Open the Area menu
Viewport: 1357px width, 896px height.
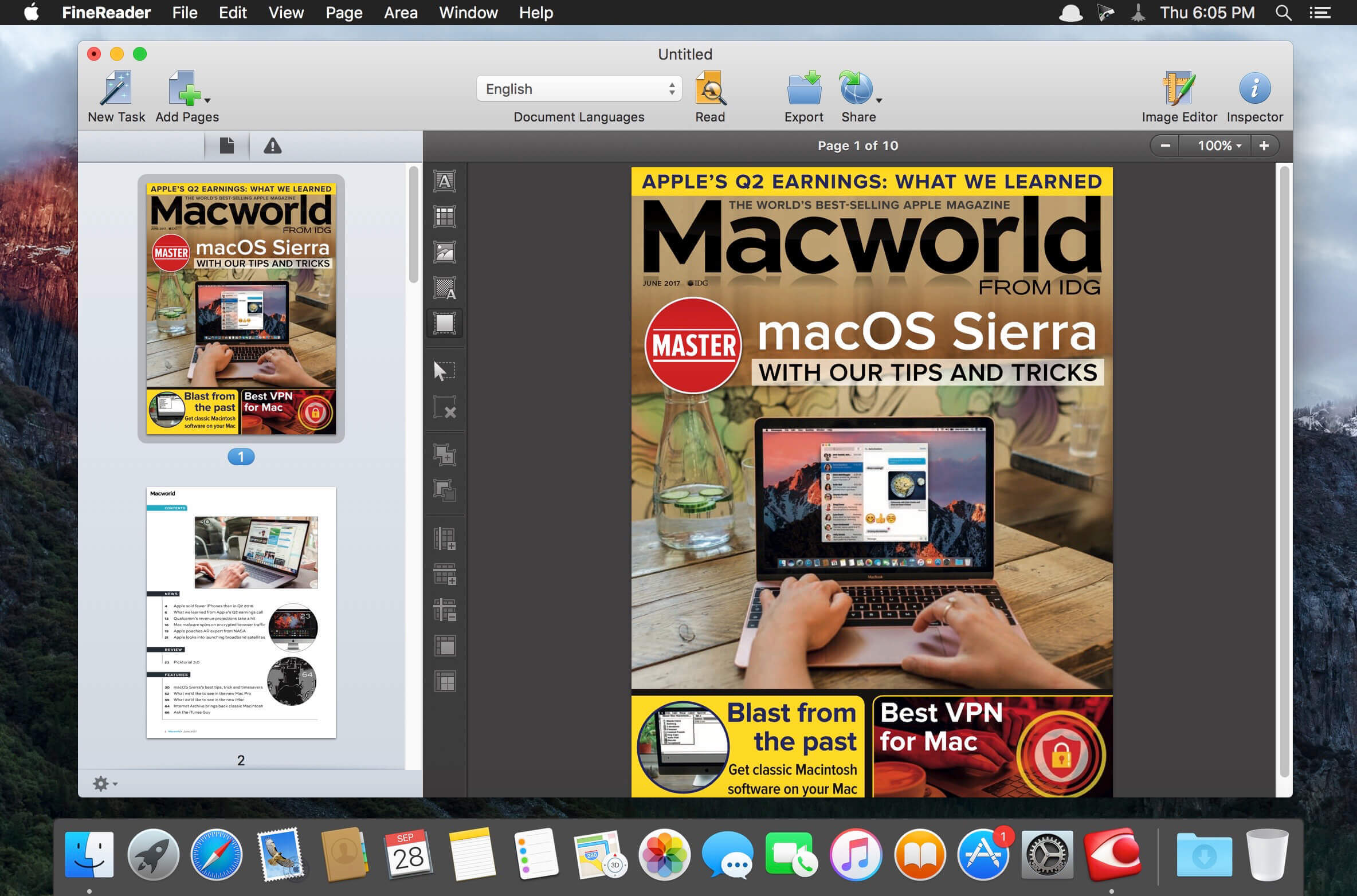(x=401, y=13)
